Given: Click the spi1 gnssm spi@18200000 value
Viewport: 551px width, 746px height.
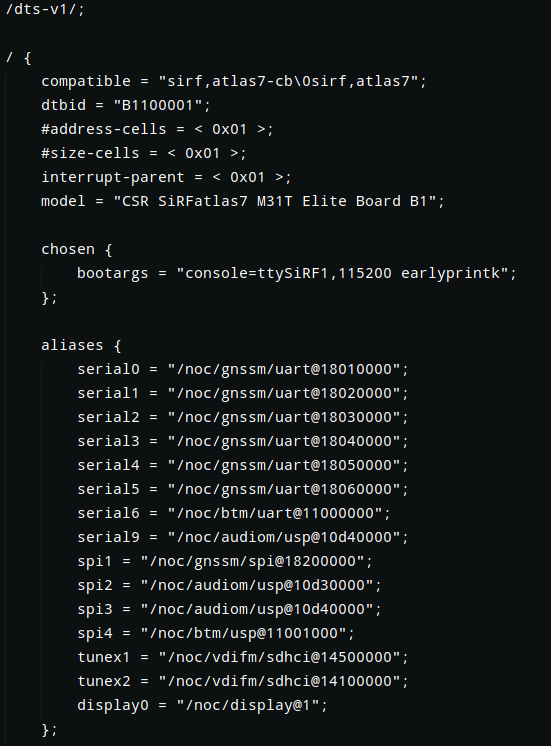Looking at the screenshot, I should 252,561.
